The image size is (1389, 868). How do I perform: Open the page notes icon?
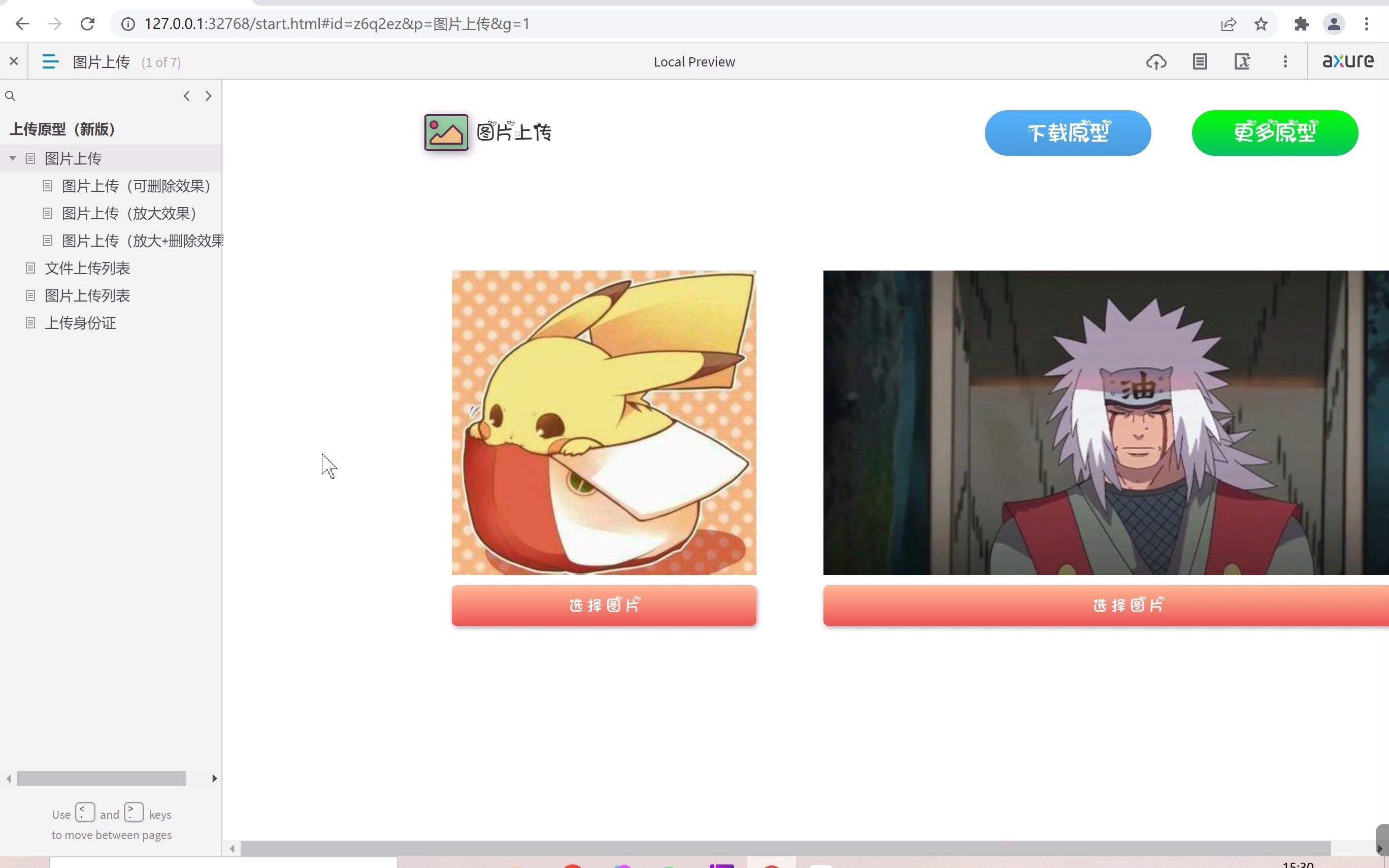point(1200,61)
